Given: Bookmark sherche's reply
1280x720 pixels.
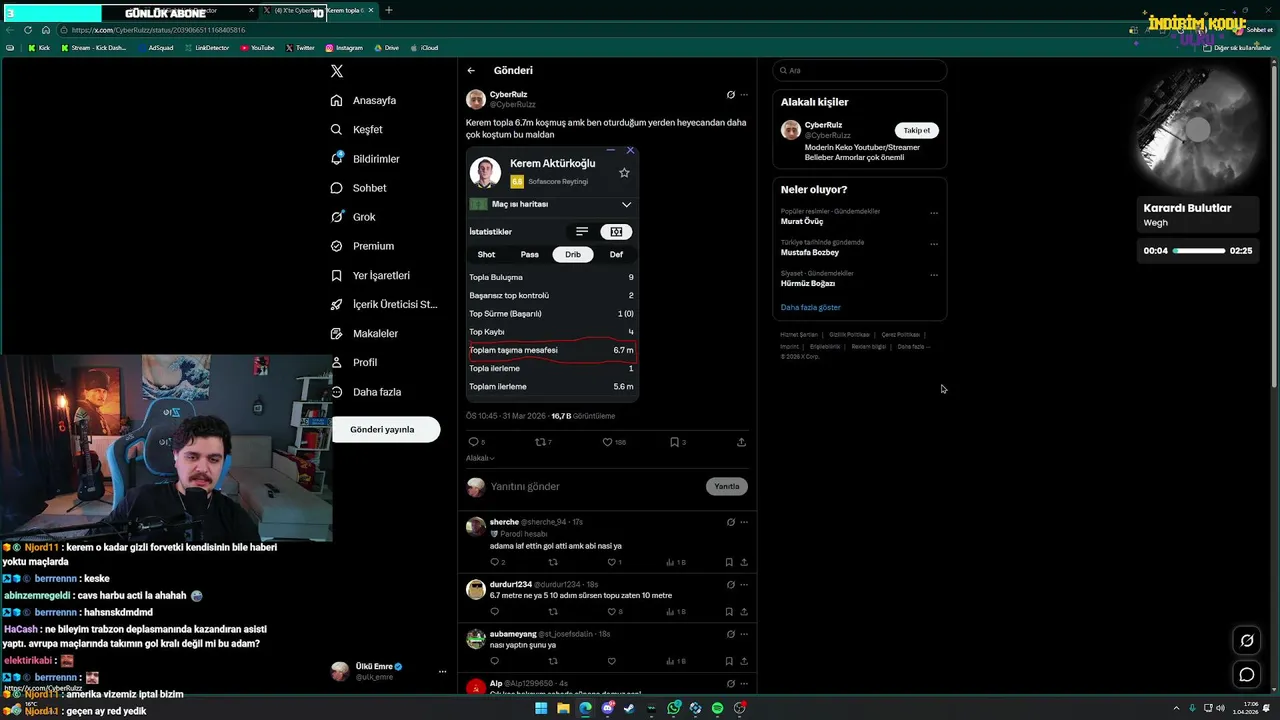Looking at the screenshot, I should [729, 562].
